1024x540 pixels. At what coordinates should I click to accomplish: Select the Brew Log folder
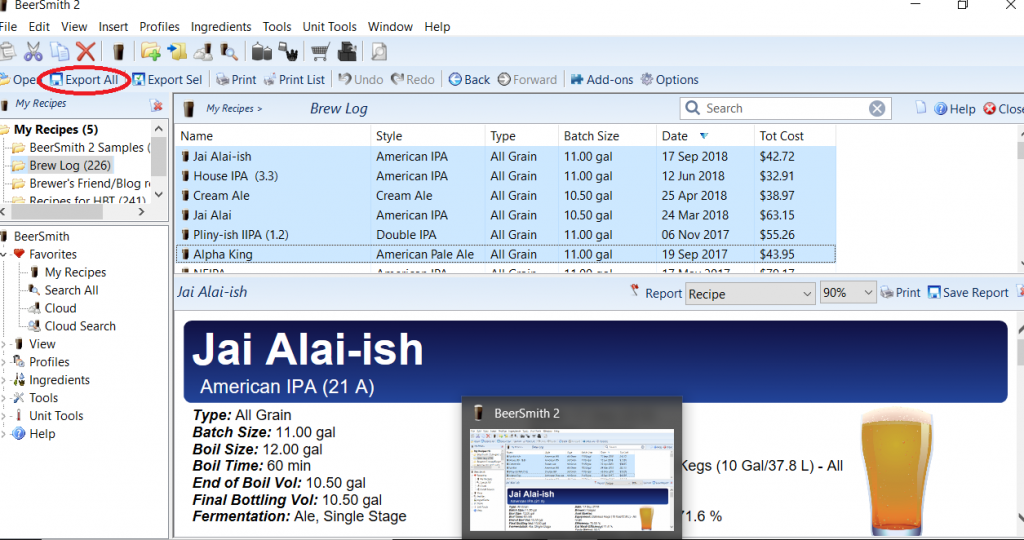69,166
